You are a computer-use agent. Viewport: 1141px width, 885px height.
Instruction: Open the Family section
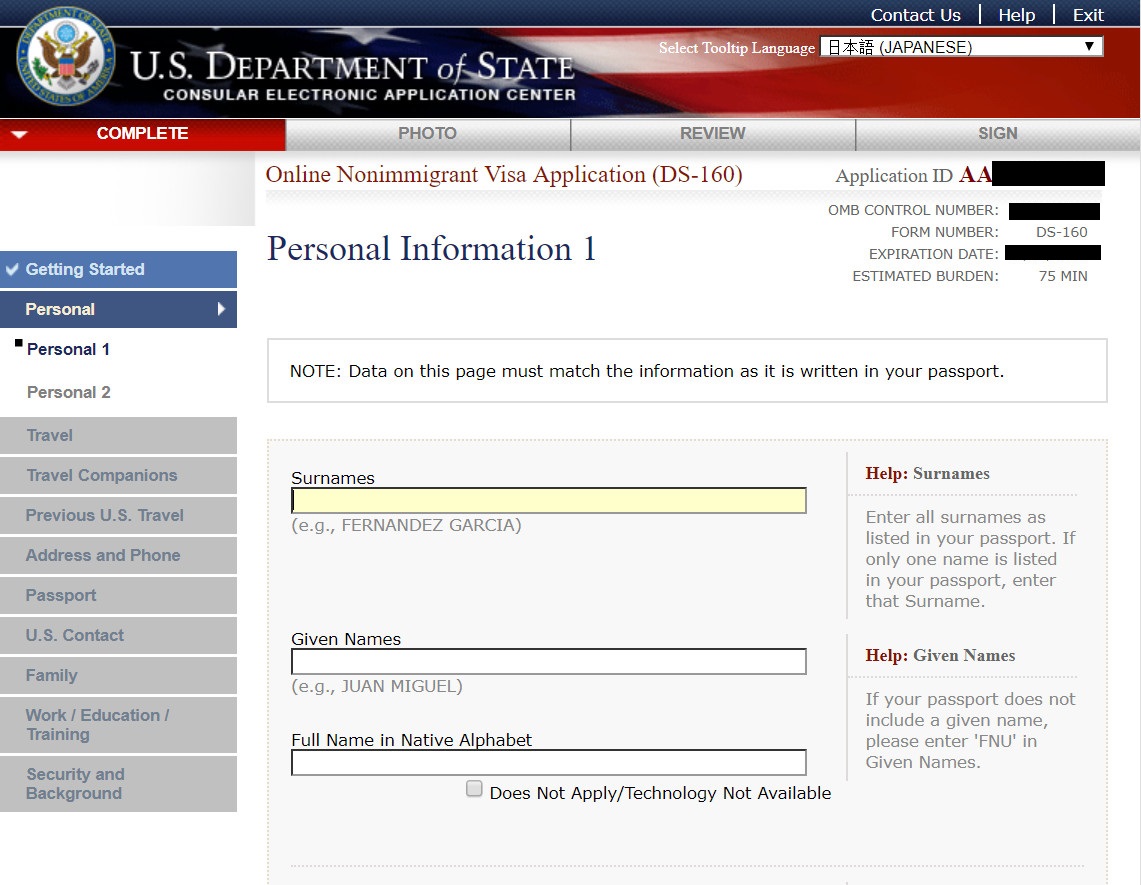119,675
